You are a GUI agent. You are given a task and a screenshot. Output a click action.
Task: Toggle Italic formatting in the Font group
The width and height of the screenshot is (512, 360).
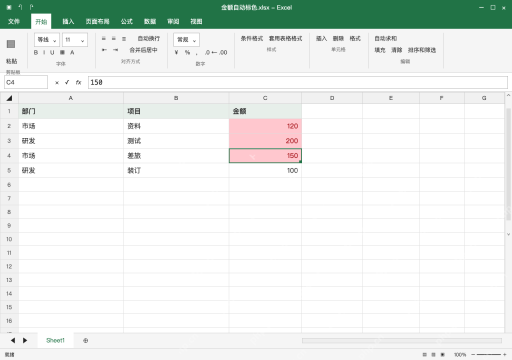coord(44,53)
